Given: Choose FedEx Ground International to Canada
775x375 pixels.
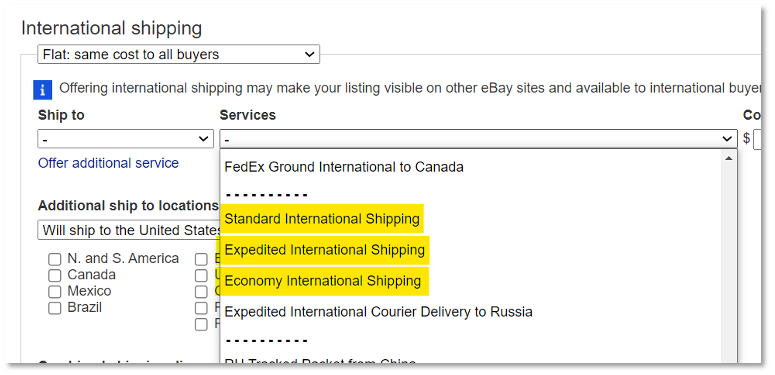Looking at the screenshot, I should pyautogui.click(x=344, y=167).
